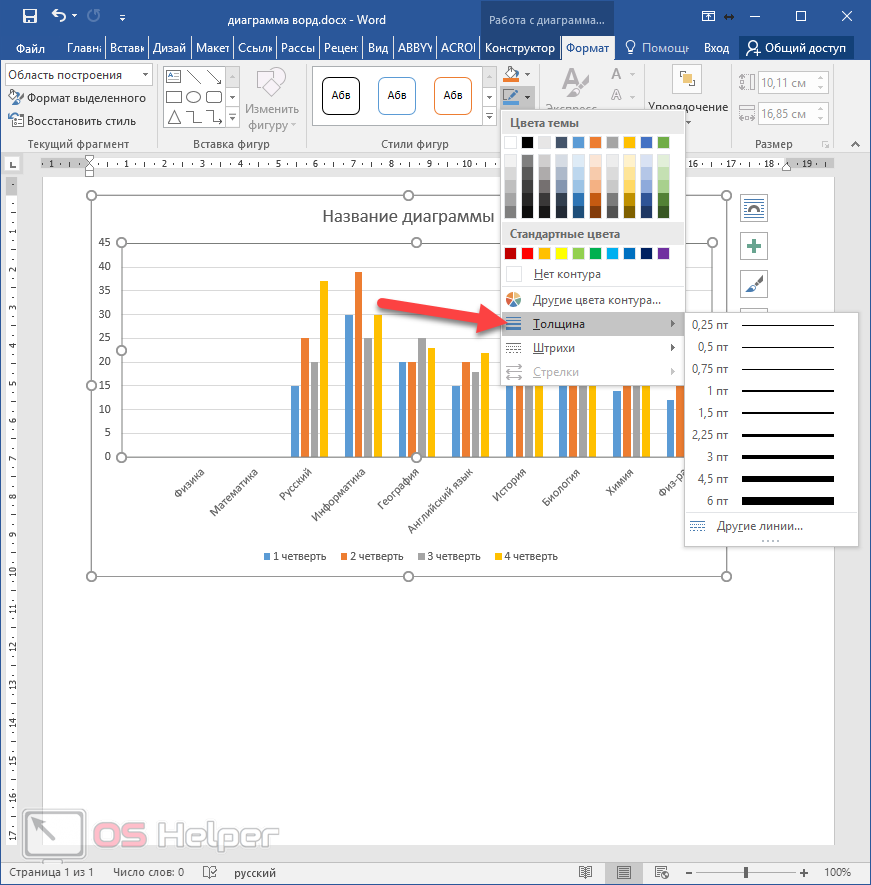The width and height of the screenshot is (871, 885).
Task: Apply the black outlined Абв shape style
Action: [x=341, y=96]
